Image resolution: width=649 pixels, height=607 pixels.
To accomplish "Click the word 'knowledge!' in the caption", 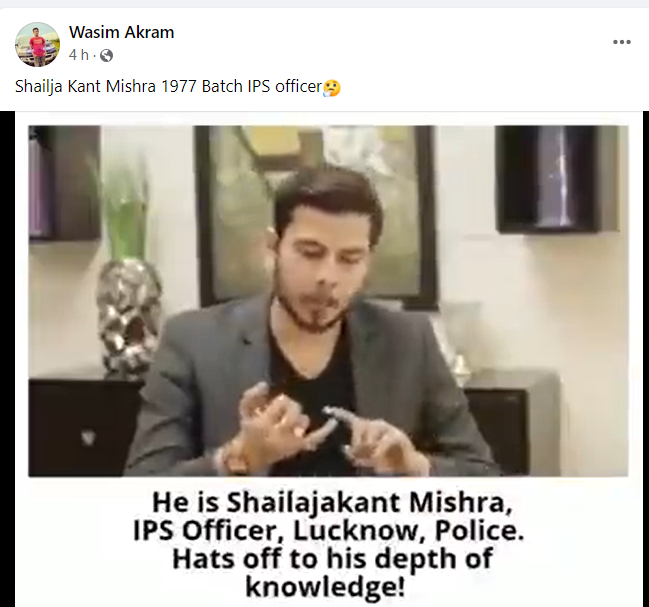I will coord(325,586).
